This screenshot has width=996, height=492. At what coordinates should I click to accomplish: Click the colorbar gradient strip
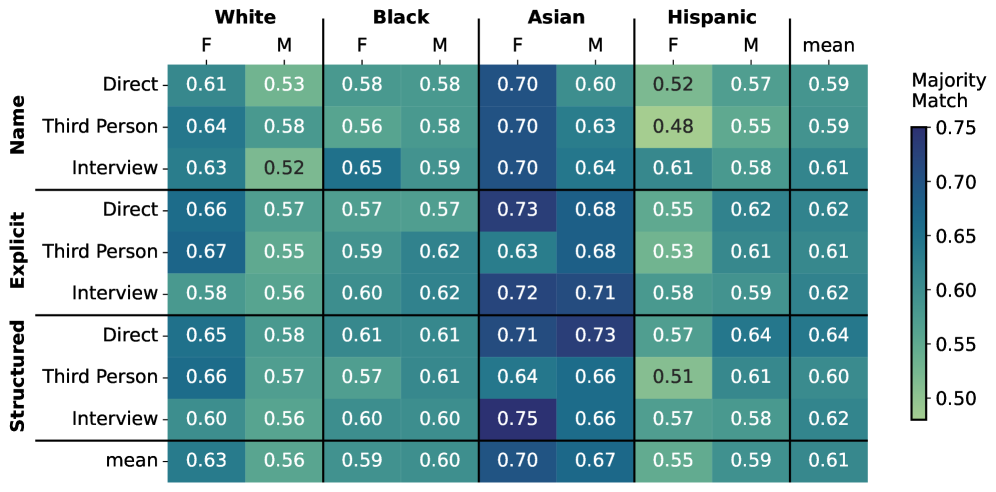(x=919, y=272)
